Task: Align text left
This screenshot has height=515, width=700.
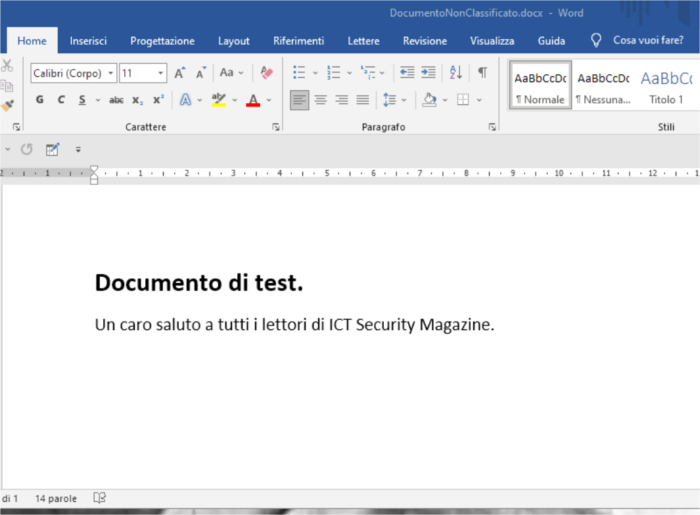Action: click(299, 100)
